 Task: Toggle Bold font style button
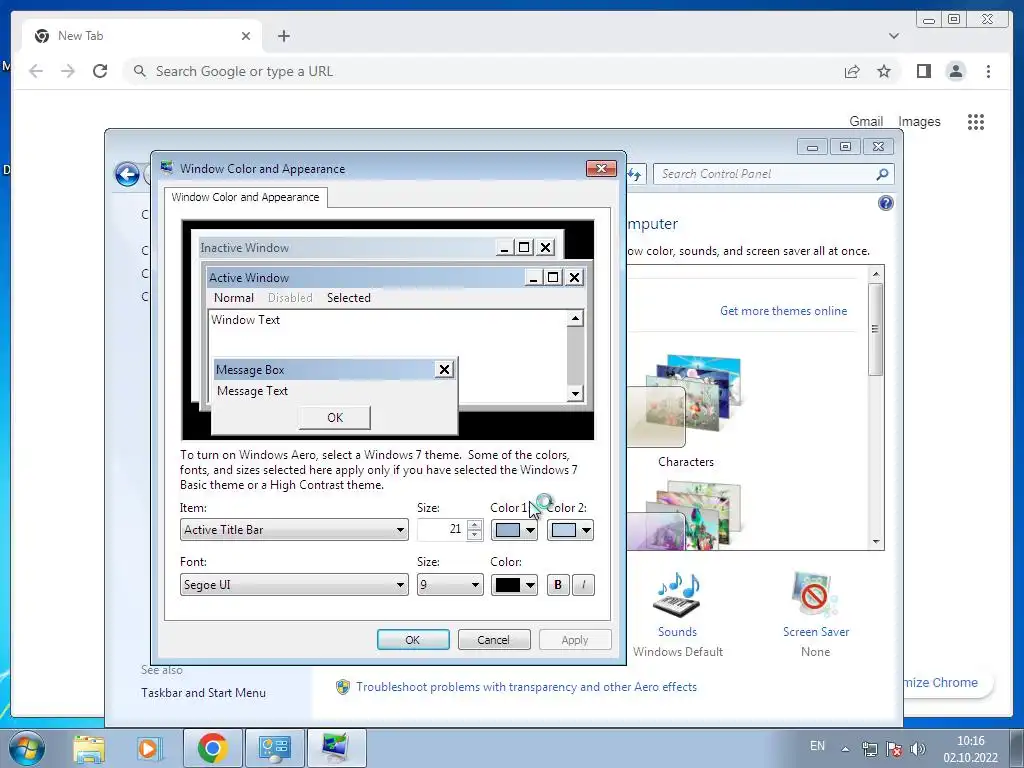[x=558, y=585]
